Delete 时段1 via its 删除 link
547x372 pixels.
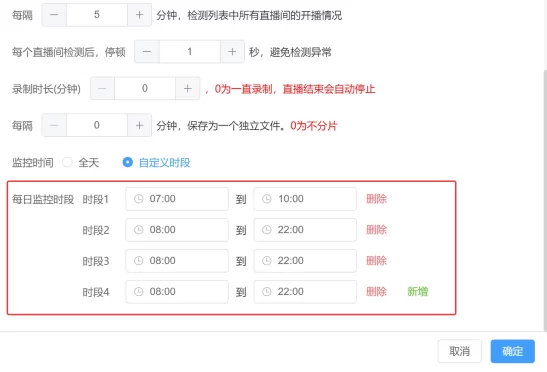point(376,199)
